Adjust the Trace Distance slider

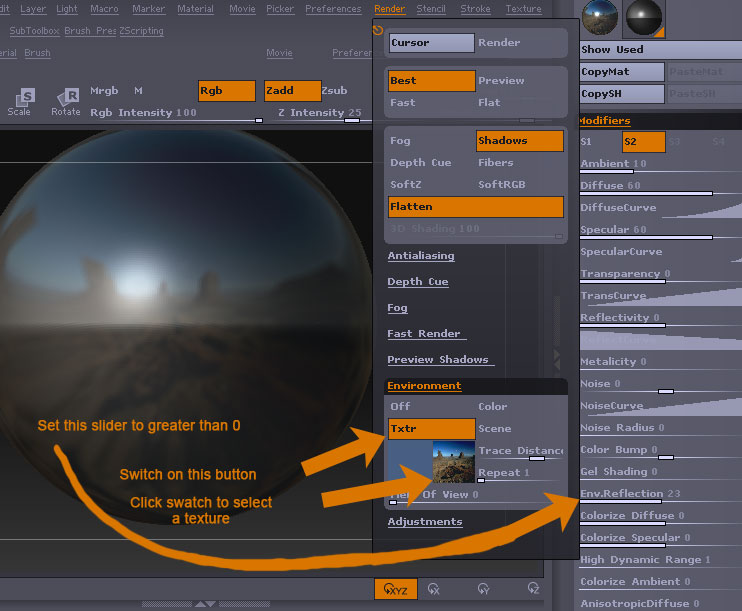point(521,453)
